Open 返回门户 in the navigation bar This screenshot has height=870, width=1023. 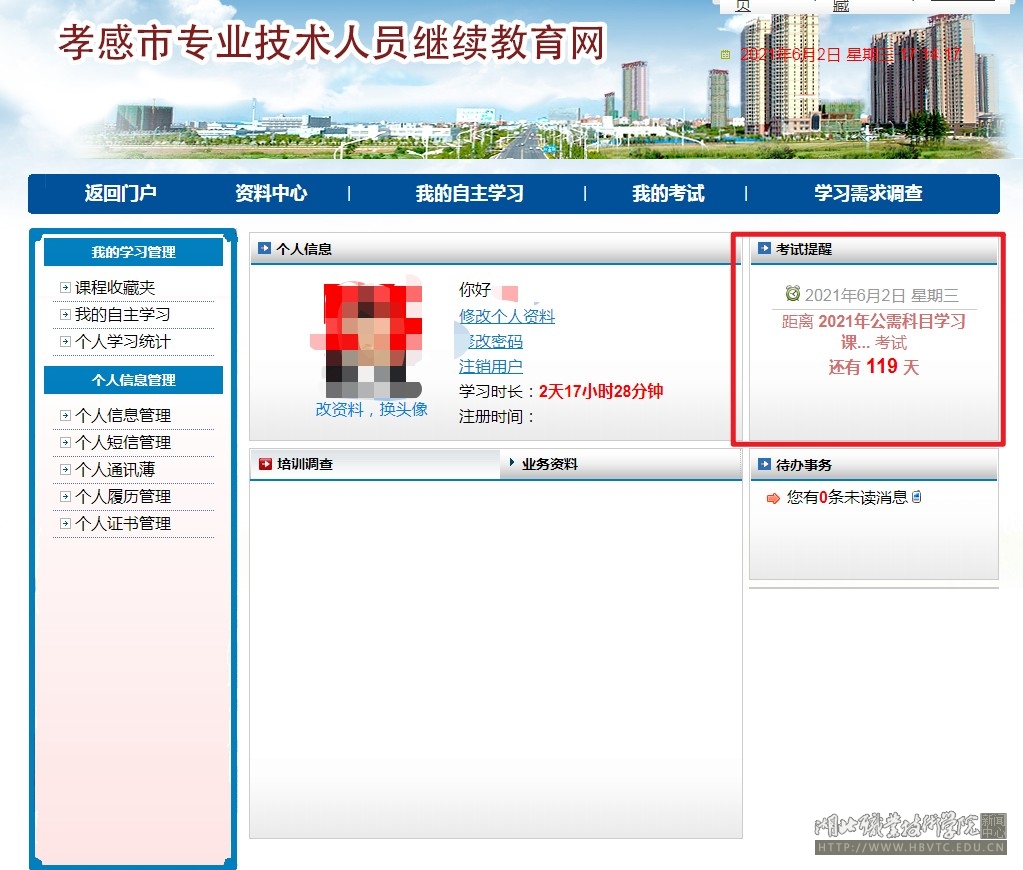pyautogui.click(x=120, y=194)
